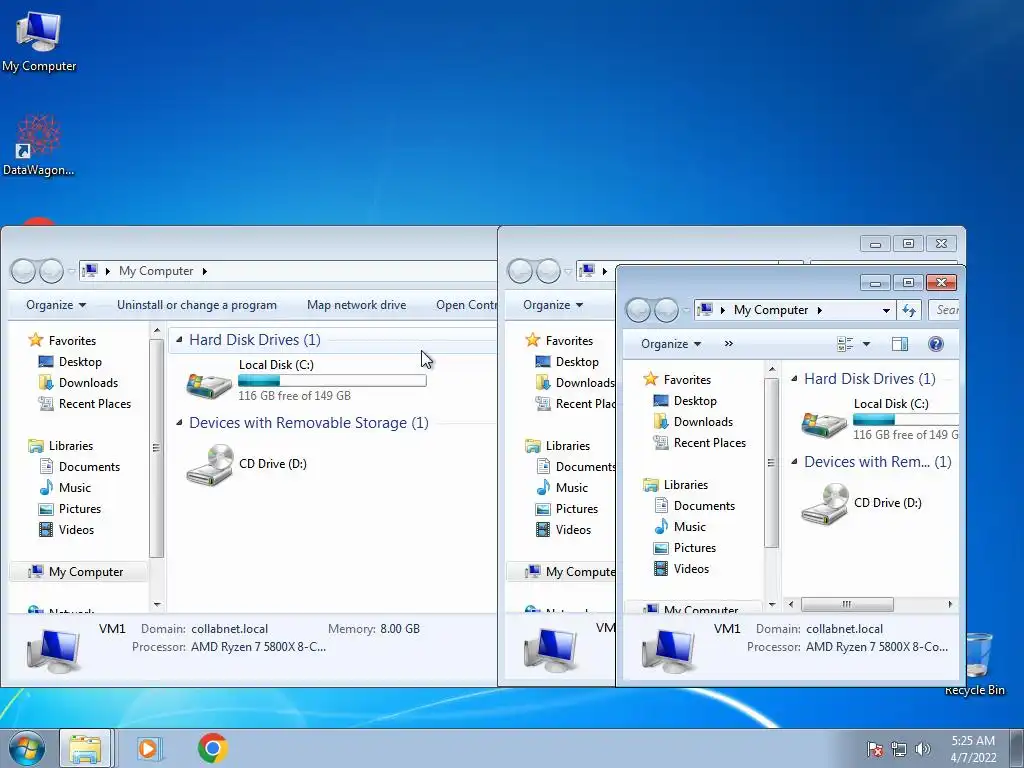
Task: Click the change view icon in the front window
Action: tap(845, 344)
